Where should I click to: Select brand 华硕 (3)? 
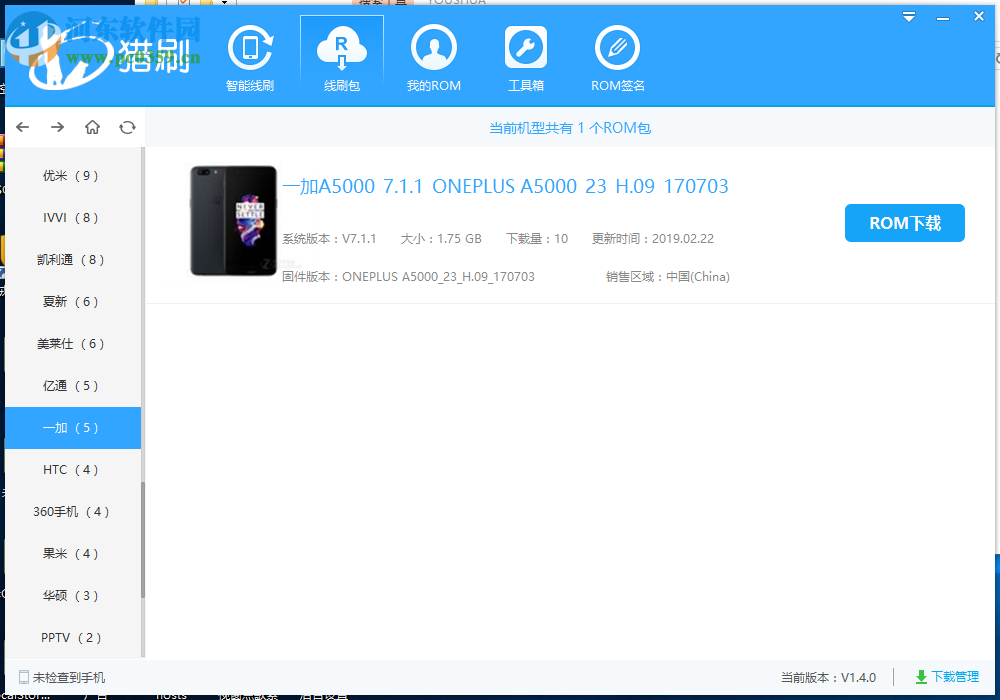pos(73,596)
